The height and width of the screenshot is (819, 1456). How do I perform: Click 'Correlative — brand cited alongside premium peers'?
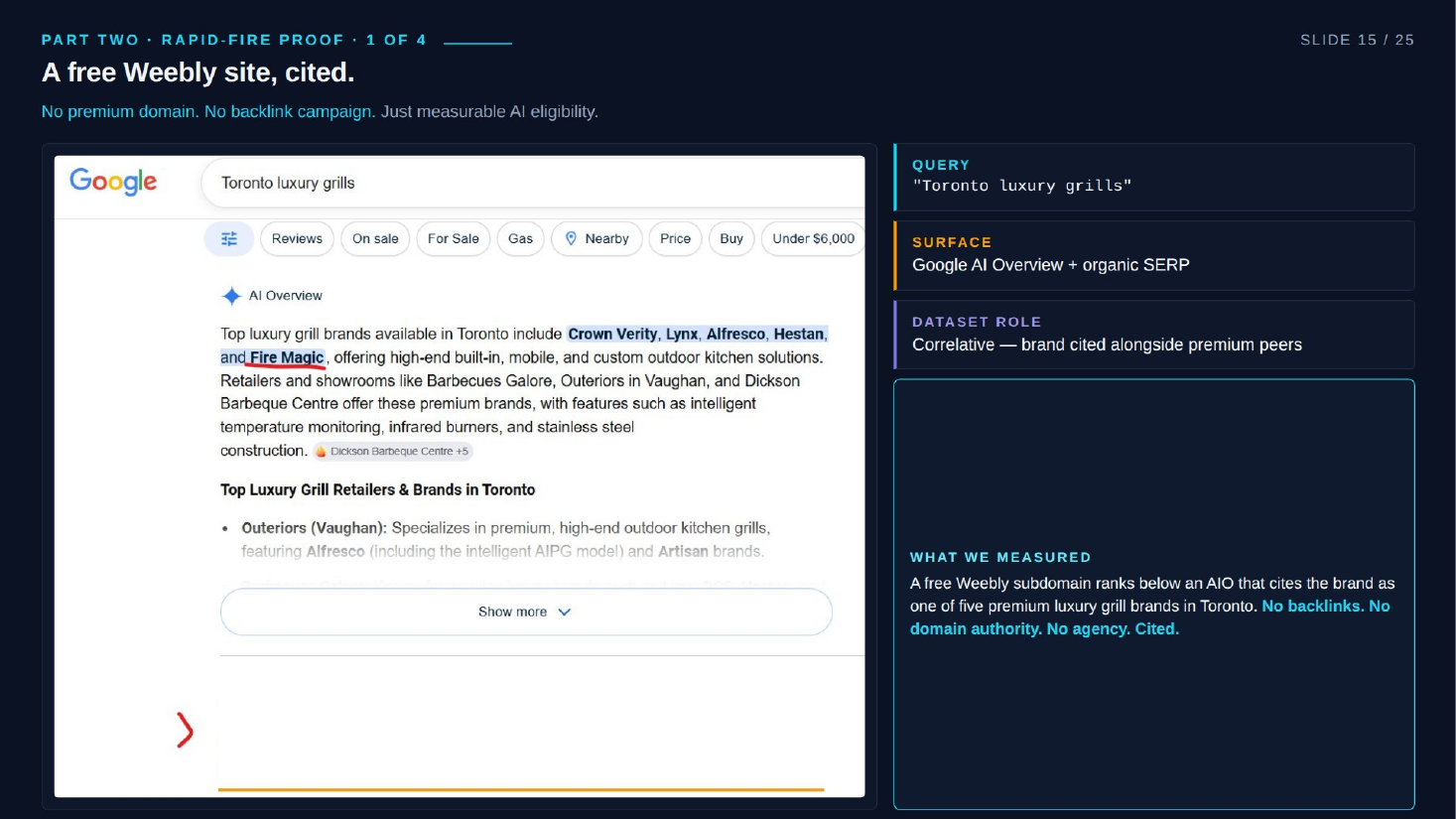(x=1107, y=344)
